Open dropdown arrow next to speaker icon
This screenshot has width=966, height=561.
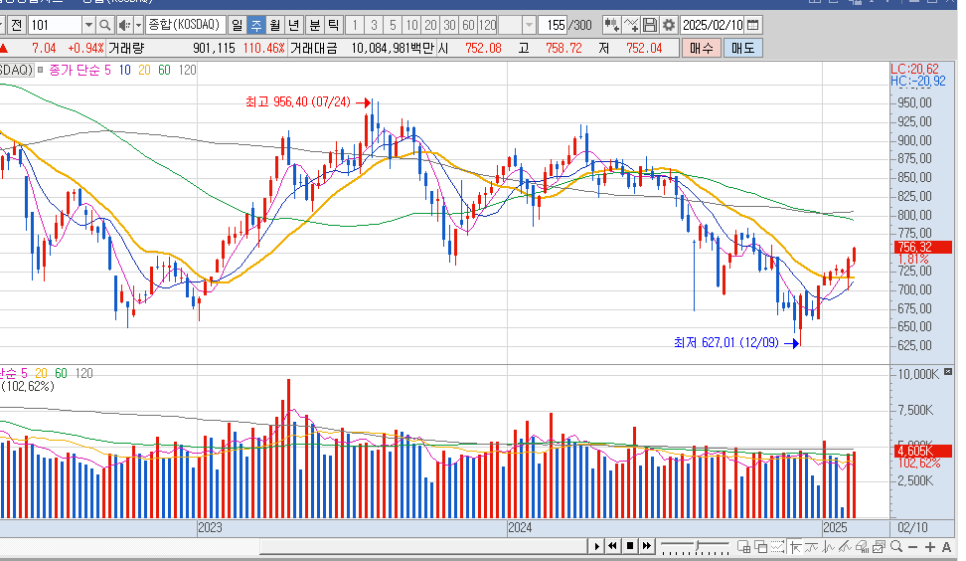(137, 24)
